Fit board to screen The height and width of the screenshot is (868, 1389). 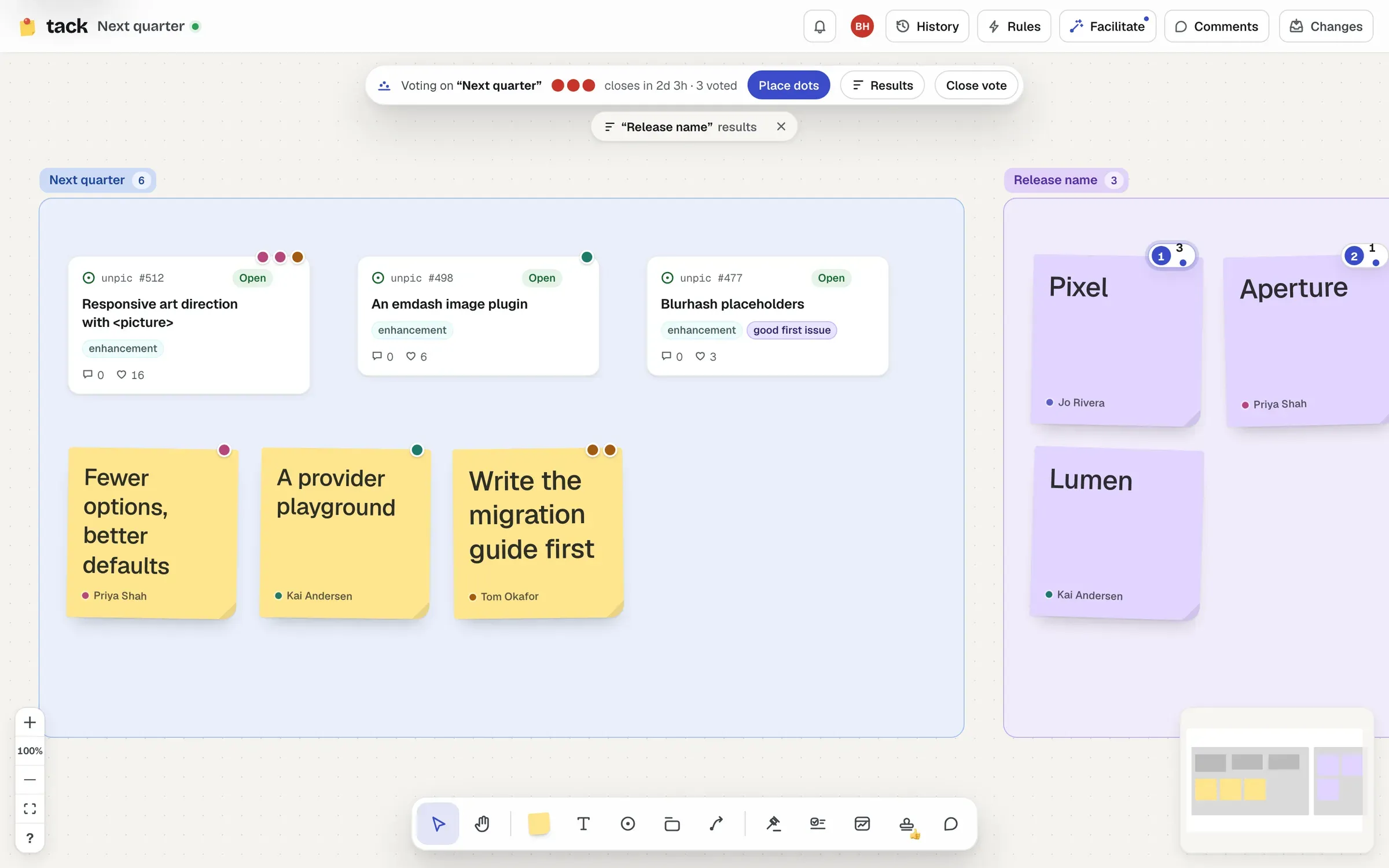tap(30, 808)
